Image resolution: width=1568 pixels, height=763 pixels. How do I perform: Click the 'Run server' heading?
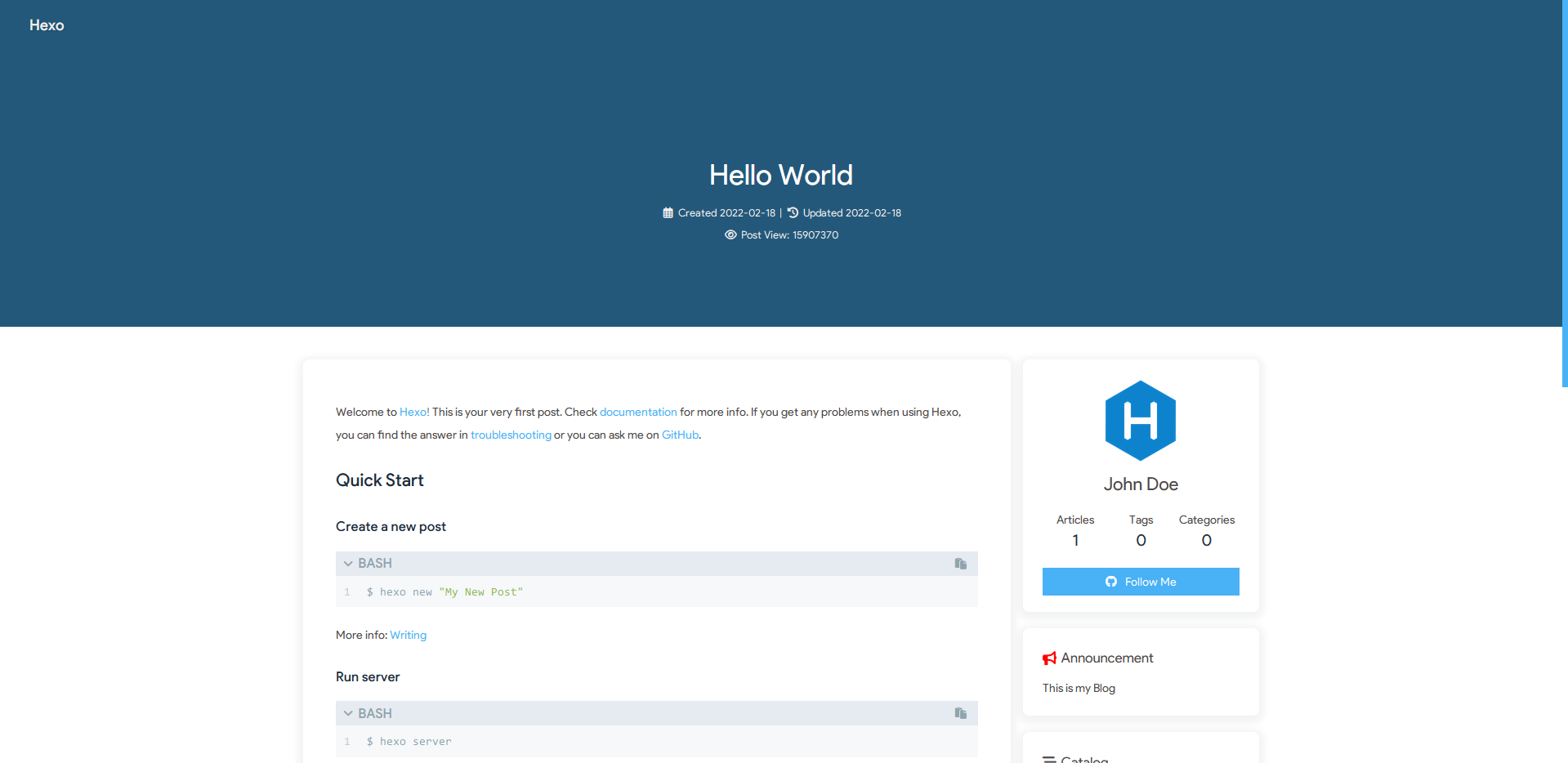(368, 676)
